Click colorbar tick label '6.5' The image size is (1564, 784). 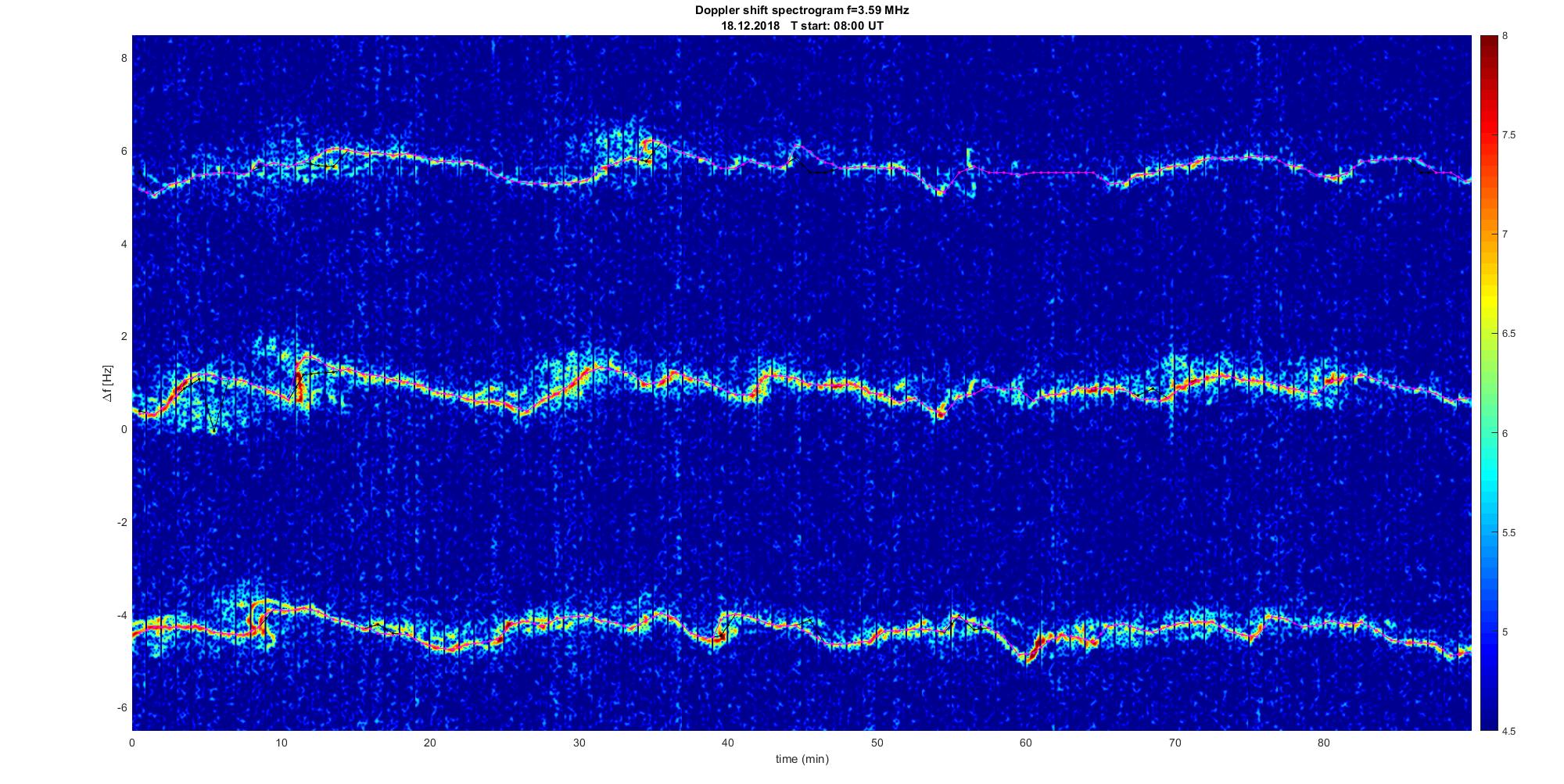[x=1509, y=334]
